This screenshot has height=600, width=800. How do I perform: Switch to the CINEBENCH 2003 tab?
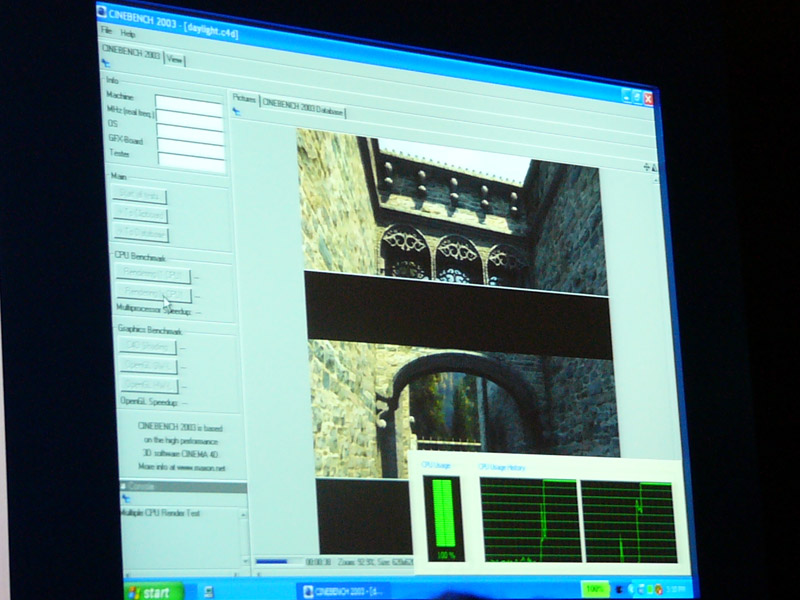click(131, 53)
